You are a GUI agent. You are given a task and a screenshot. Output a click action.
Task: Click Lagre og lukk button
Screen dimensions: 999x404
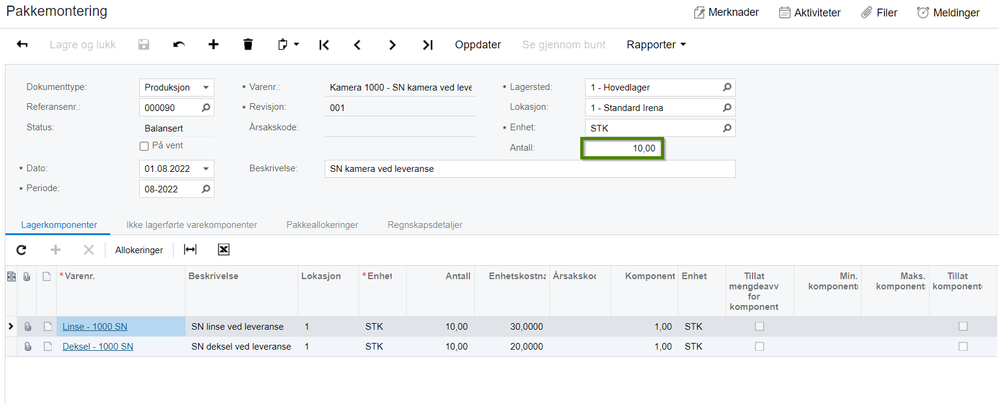tap(83, 45)
